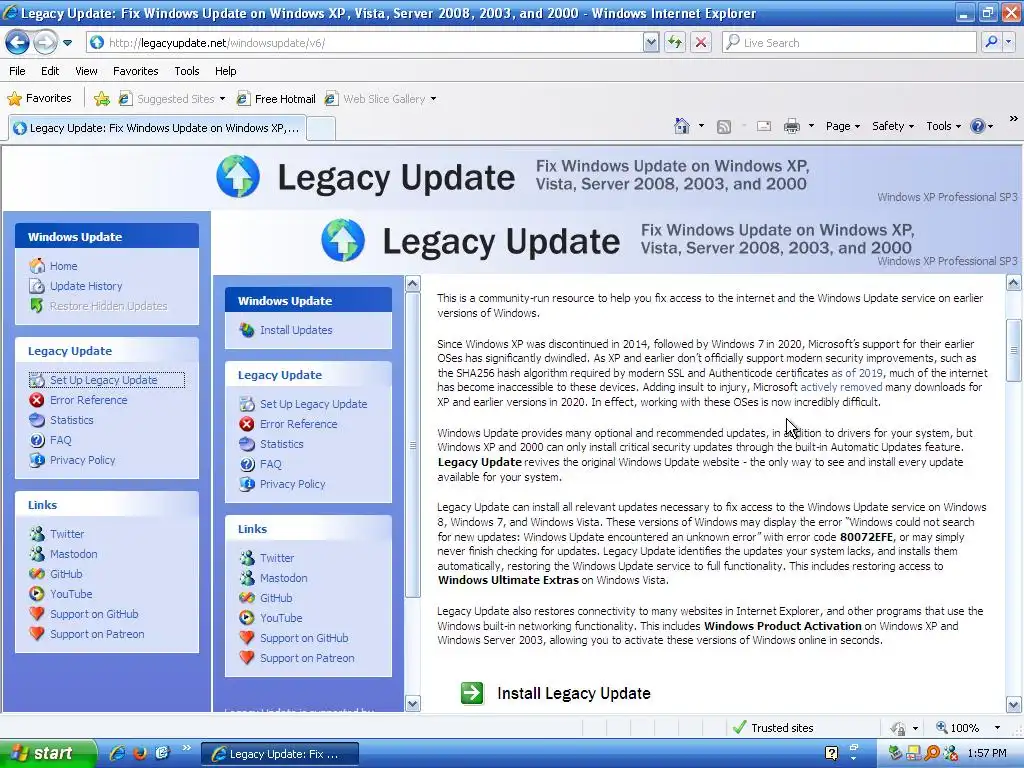The height and width of the screenshot is (768, 1024).
Task: Click the FAQ icon in inner sidebar
Action: [x=247, y=464]
